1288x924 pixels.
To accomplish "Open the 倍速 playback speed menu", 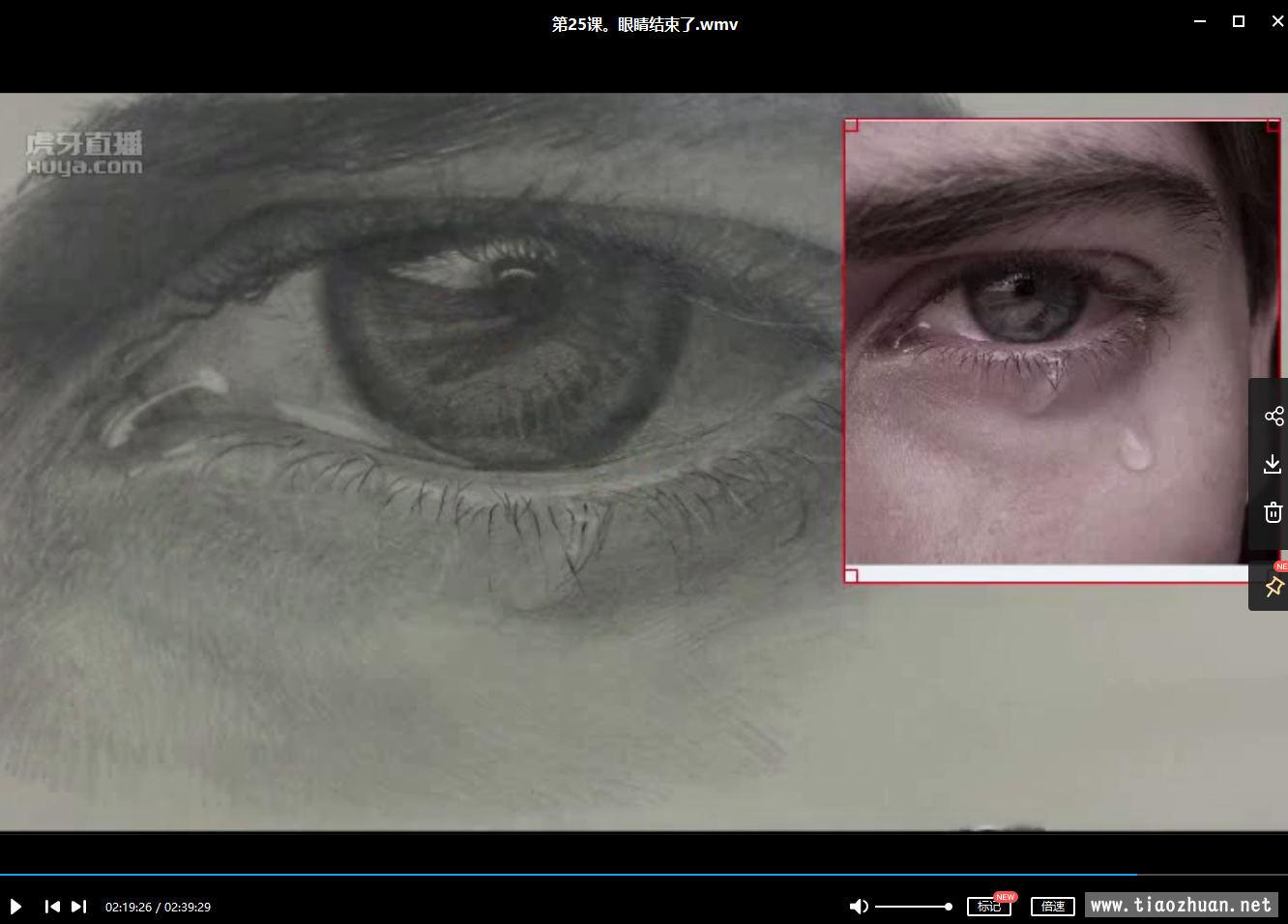I will tap(1052, 907).
